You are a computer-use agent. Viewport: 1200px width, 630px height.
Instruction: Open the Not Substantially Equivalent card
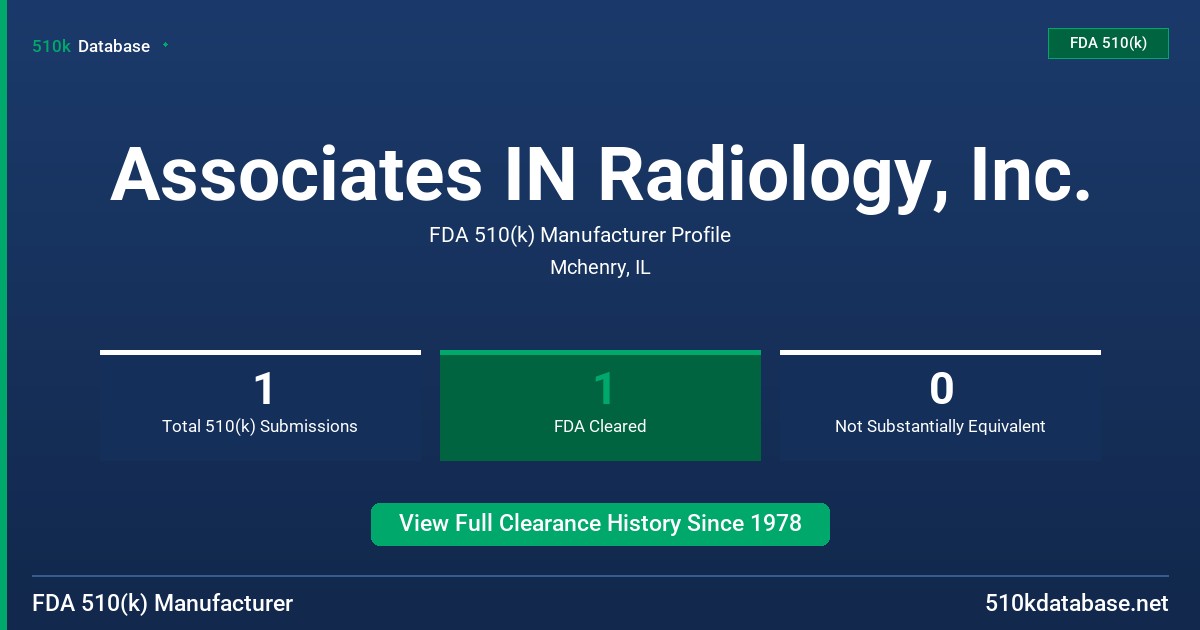click(x=940, y=405)
